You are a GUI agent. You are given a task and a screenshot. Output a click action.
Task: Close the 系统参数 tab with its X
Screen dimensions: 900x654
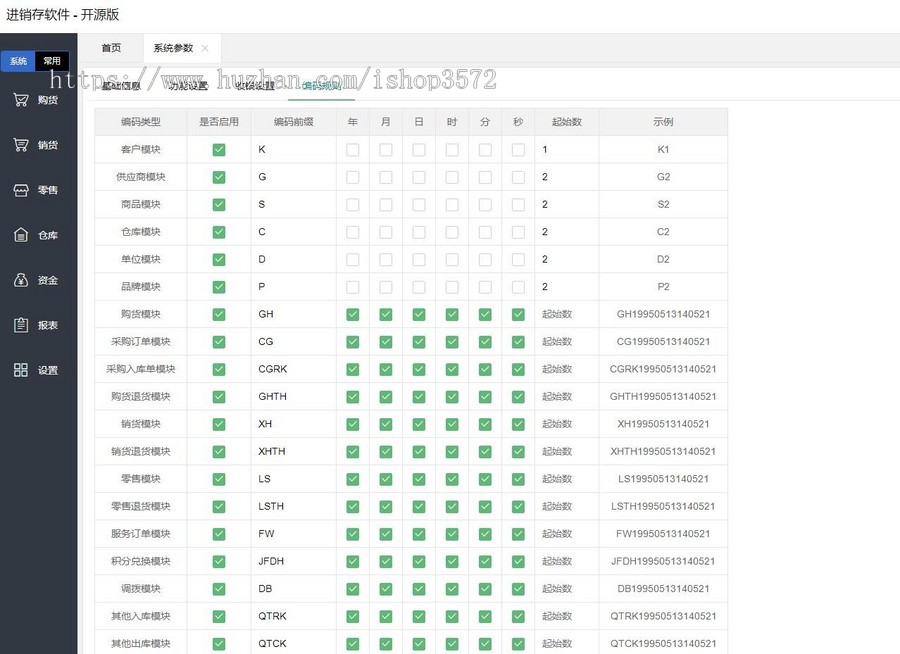pos(205,48)
